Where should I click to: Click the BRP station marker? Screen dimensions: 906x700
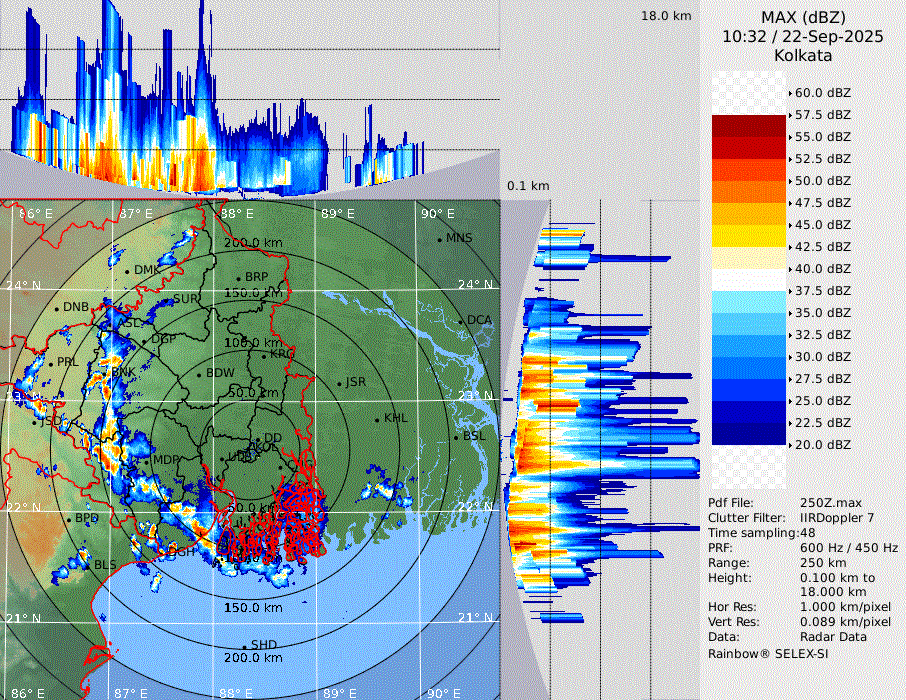[x=238, y=279]
